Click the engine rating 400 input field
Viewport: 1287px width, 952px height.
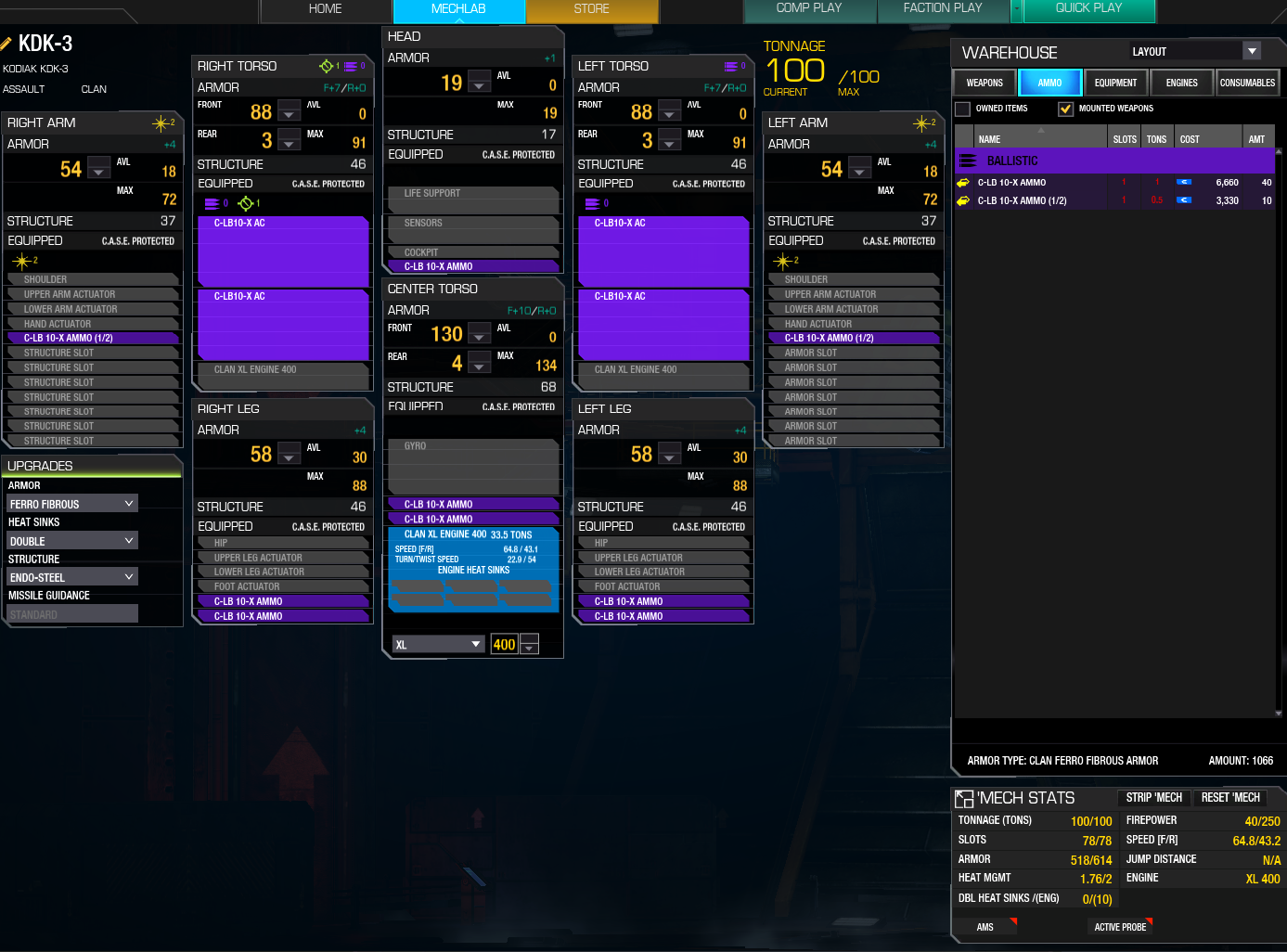504,644
